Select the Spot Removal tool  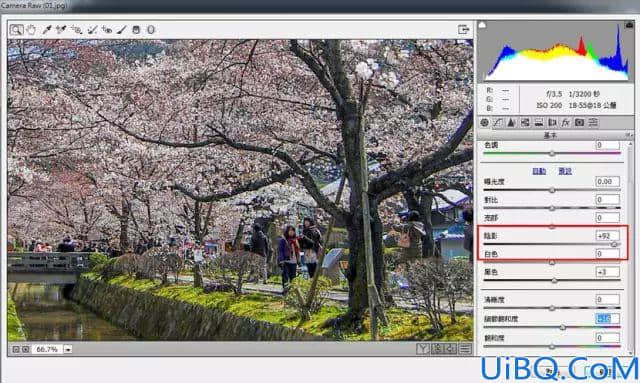click(93, 30)
